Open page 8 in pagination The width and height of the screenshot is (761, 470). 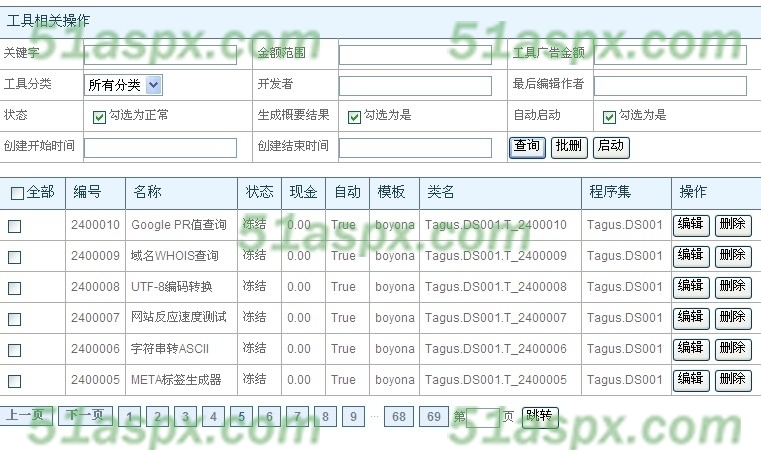(325, 417)
